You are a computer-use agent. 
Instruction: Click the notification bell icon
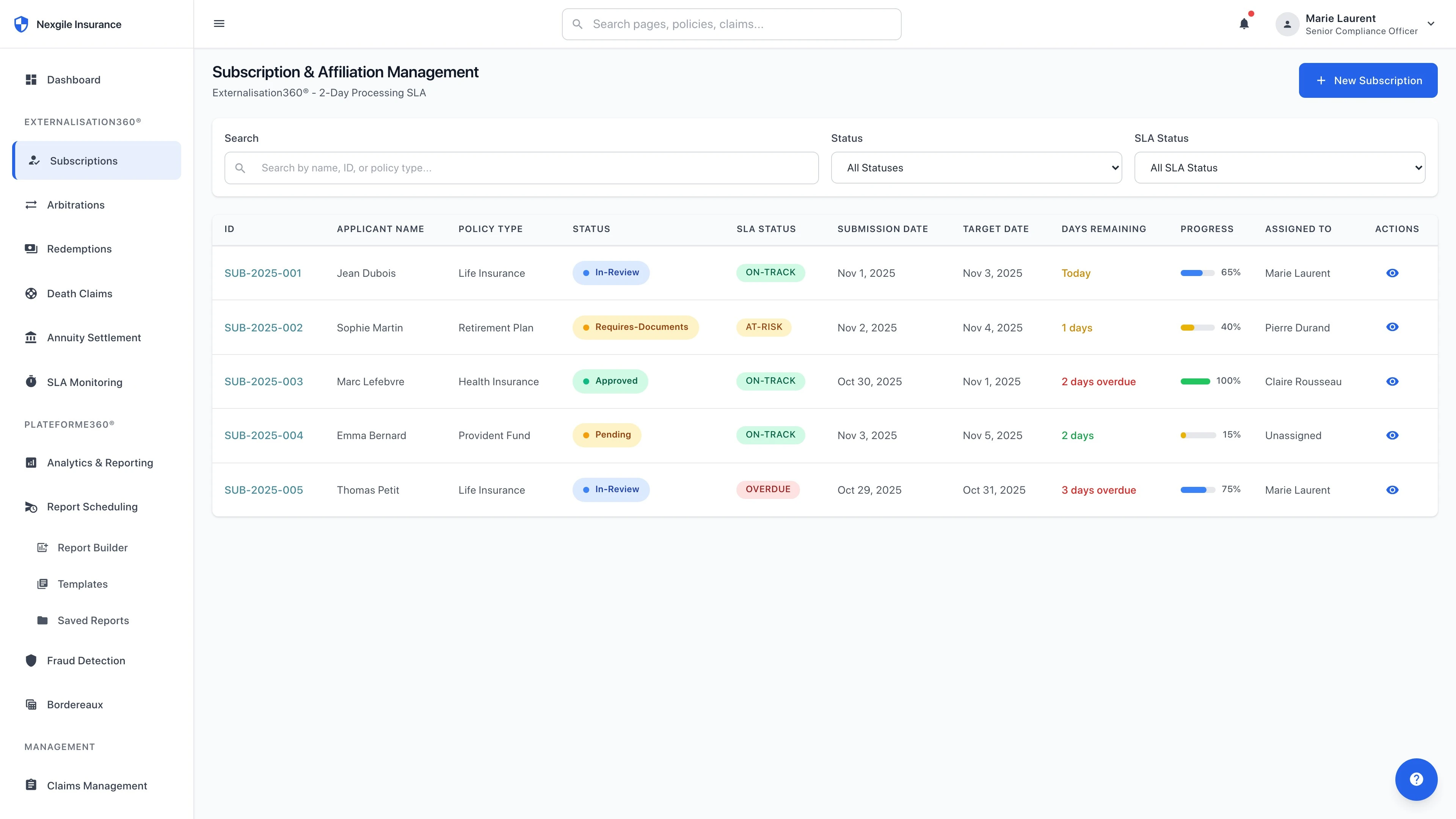(x=1244, y=24)
